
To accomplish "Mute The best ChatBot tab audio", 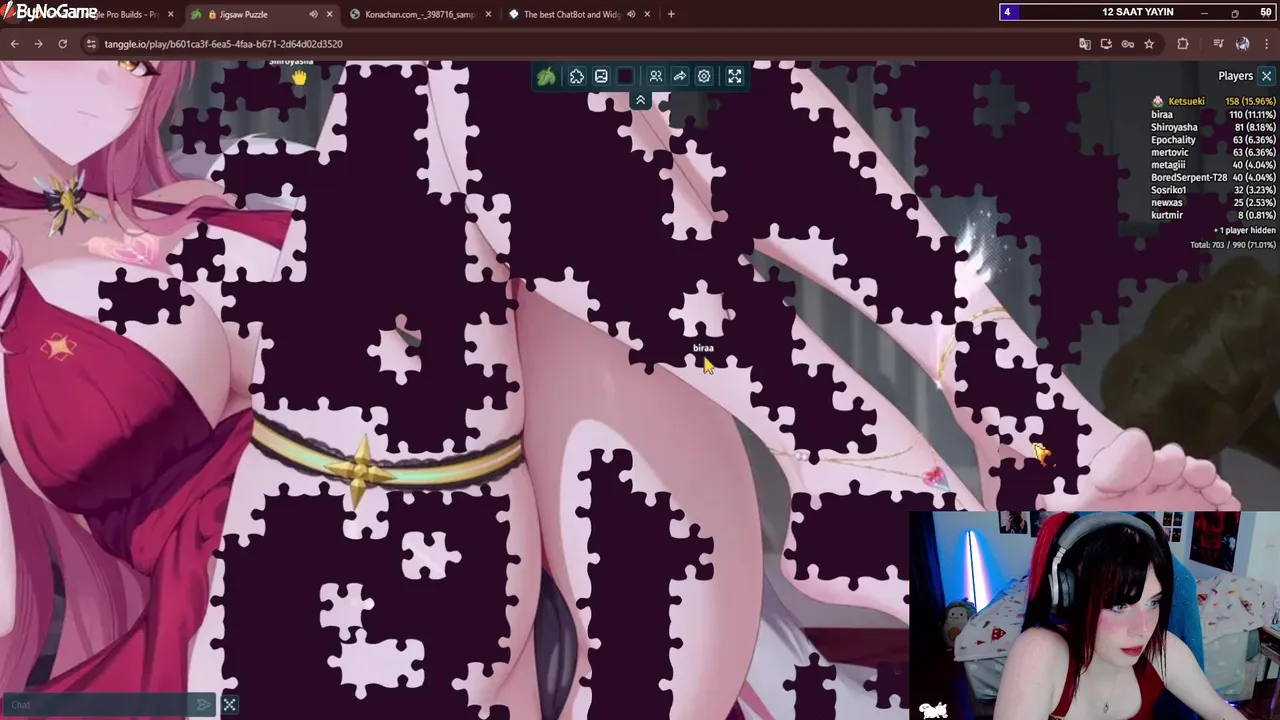I will tap(631, 14).
